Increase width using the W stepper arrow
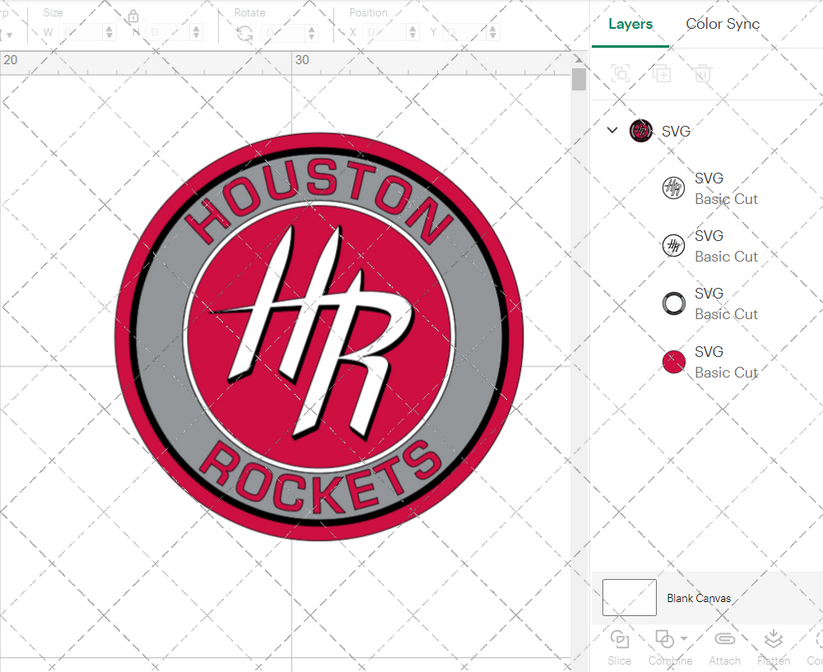The image size is (823, 672). point(110,27)
